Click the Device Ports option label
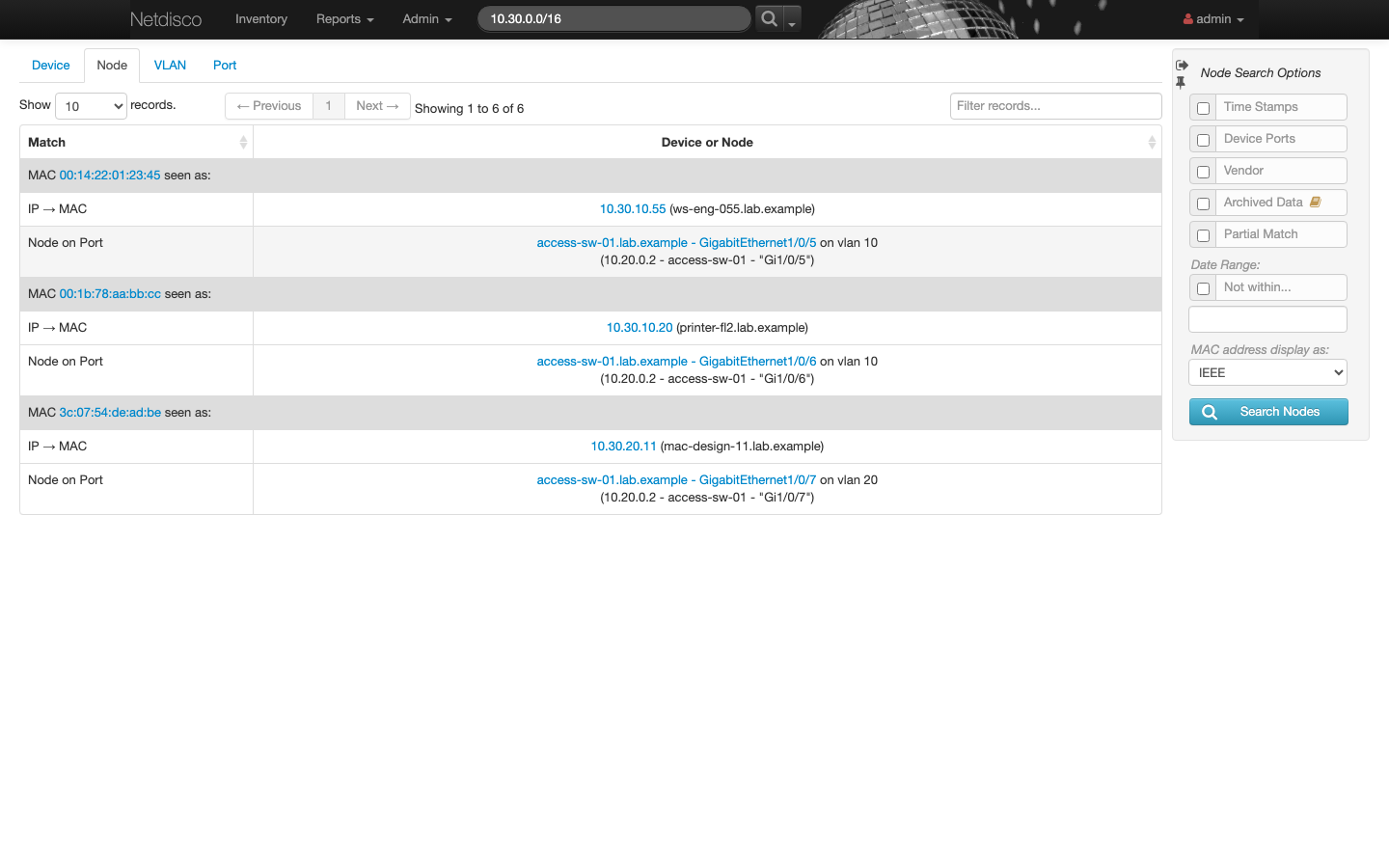This screenshot has height=868, width=1389. [x=1260, y=139]
